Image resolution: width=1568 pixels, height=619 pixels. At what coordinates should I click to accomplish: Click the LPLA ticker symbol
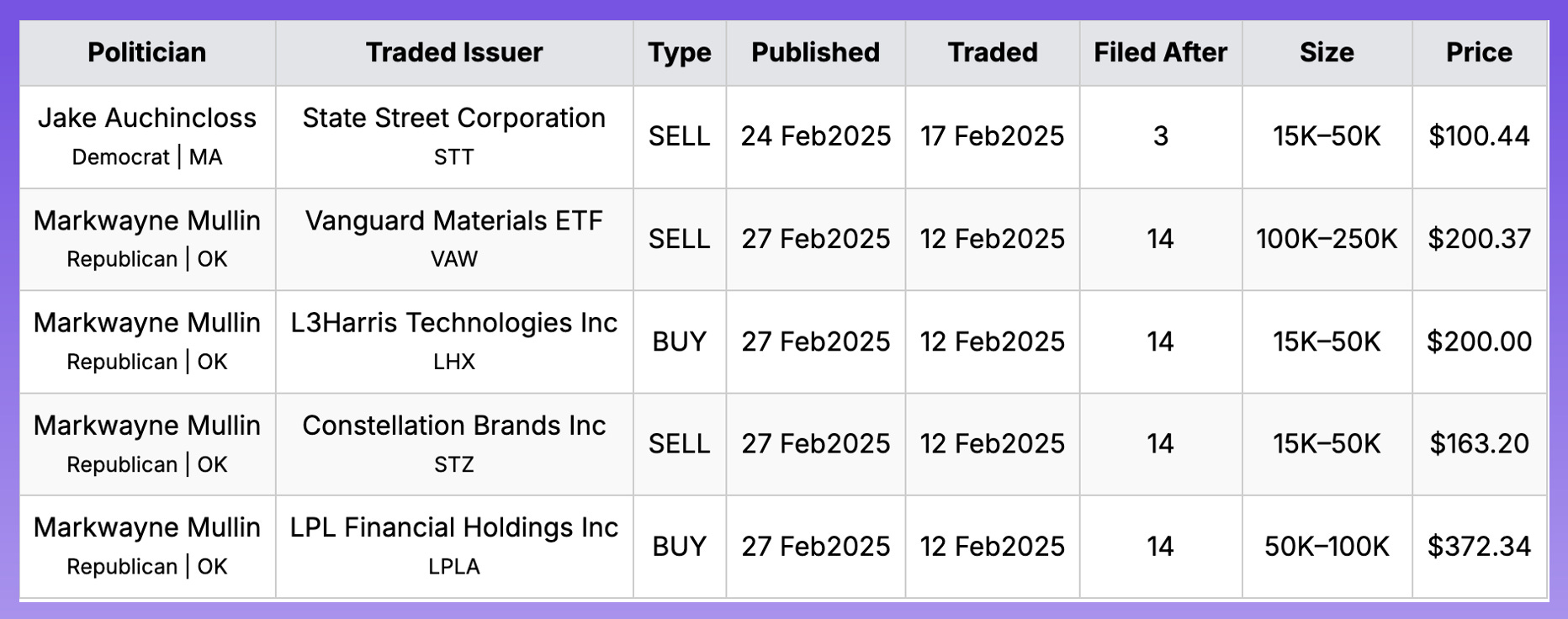[453, 567]
